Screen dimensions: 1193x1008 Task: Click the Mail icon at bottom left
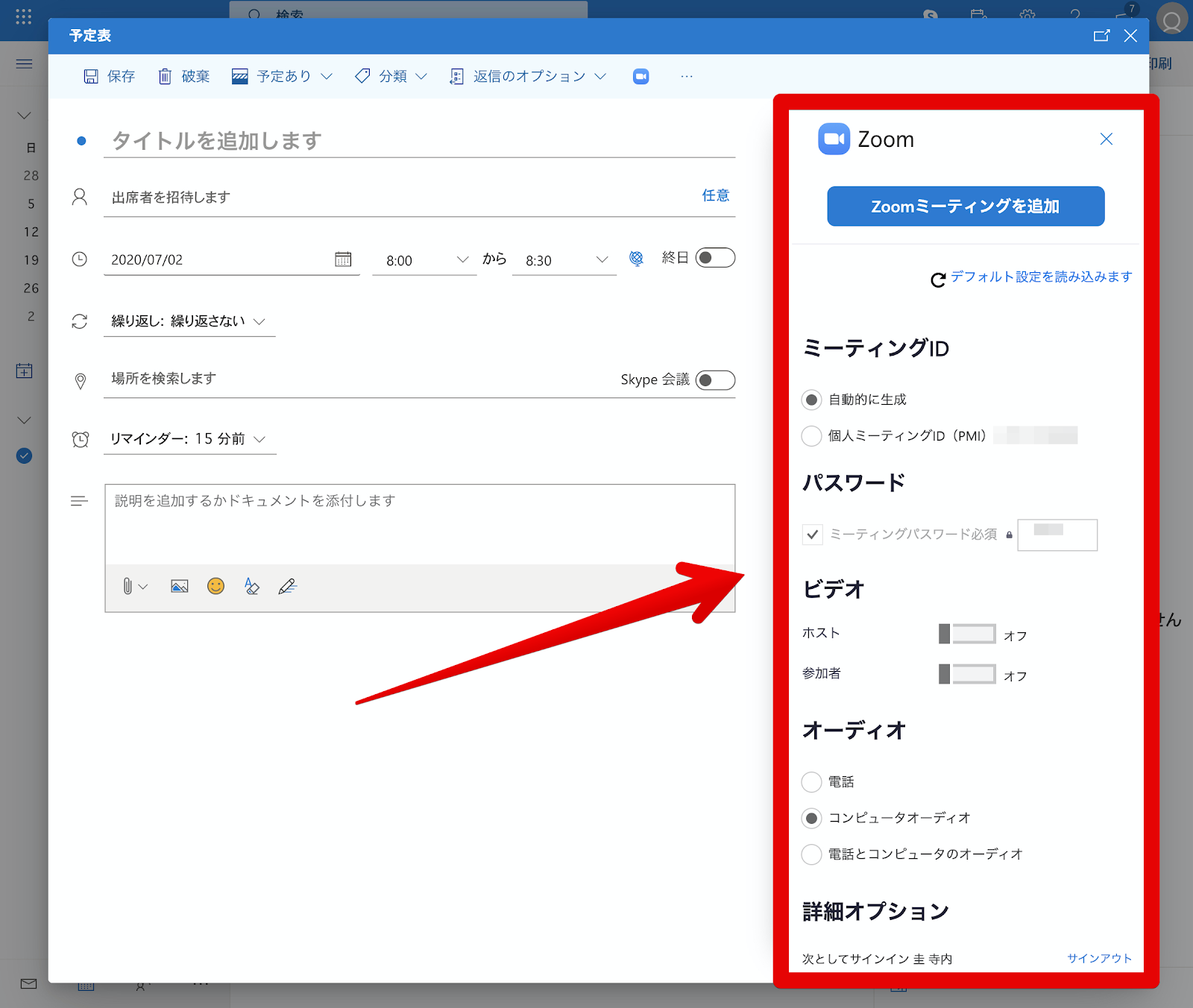pos(29,983)
